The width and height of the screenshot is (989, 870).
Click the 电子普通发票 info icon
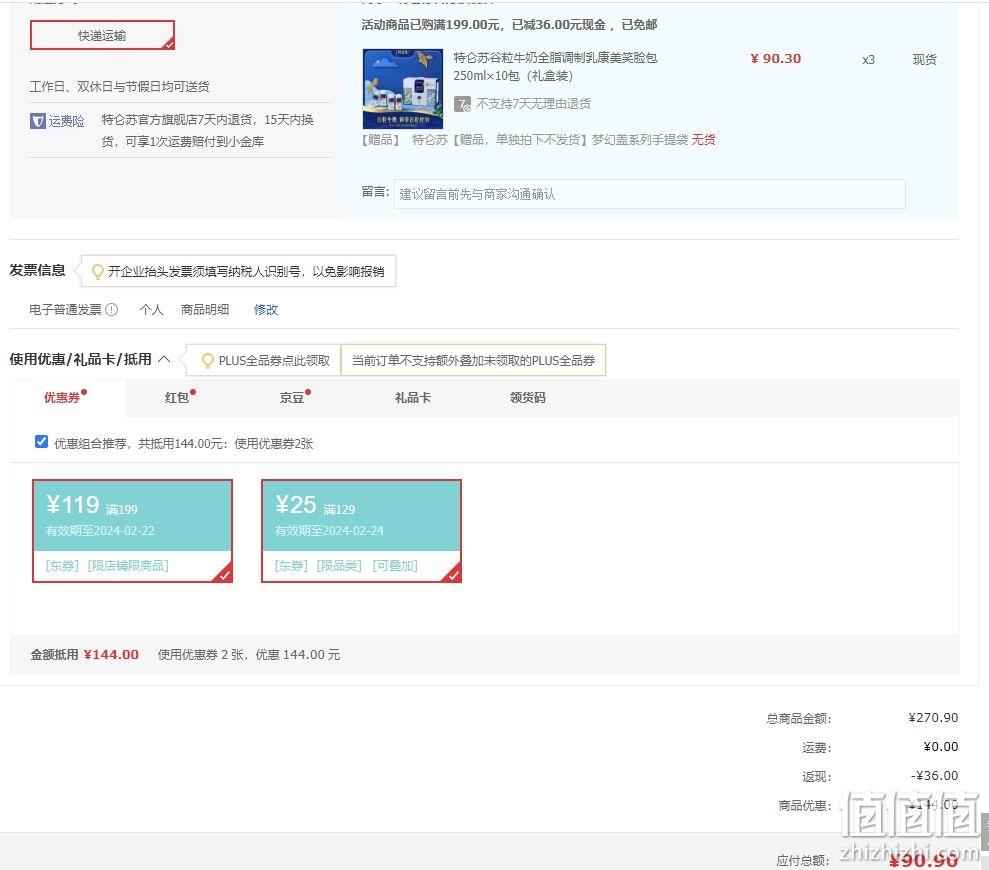click(112, 310)
